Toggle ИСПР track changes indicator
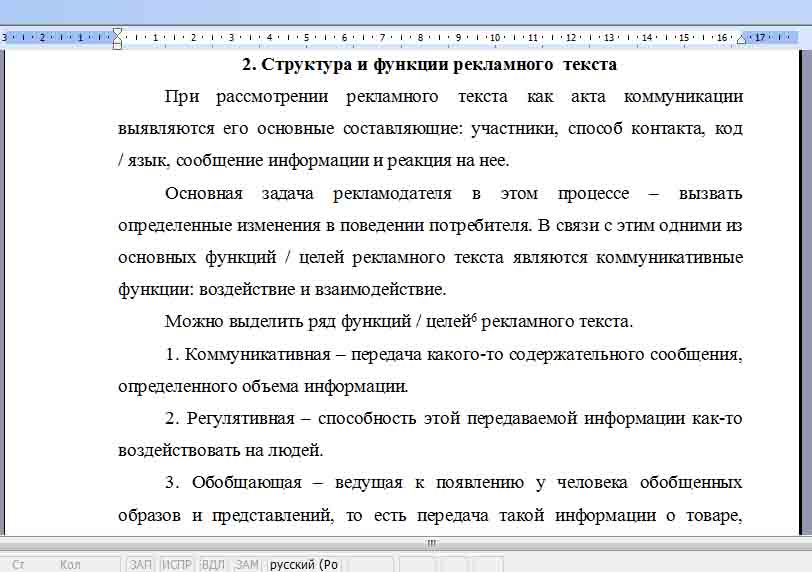Screen dimensions: 812x572 click(177, 564)
